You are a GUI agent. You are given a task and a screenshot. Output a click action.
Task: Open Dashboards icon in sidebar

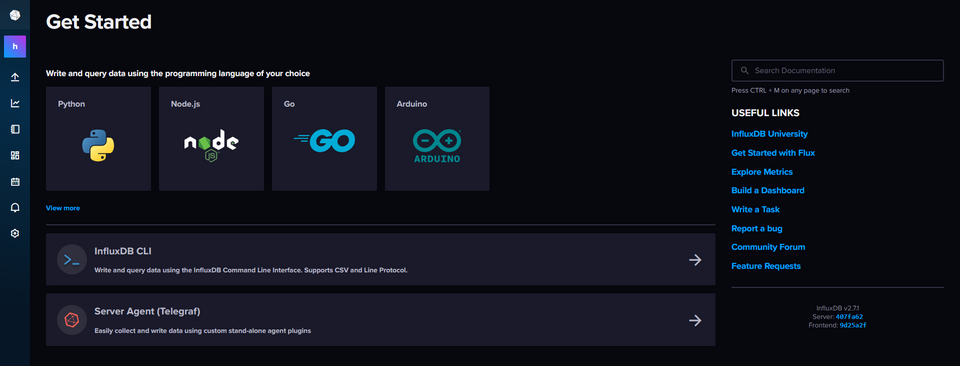pos(15,155)
